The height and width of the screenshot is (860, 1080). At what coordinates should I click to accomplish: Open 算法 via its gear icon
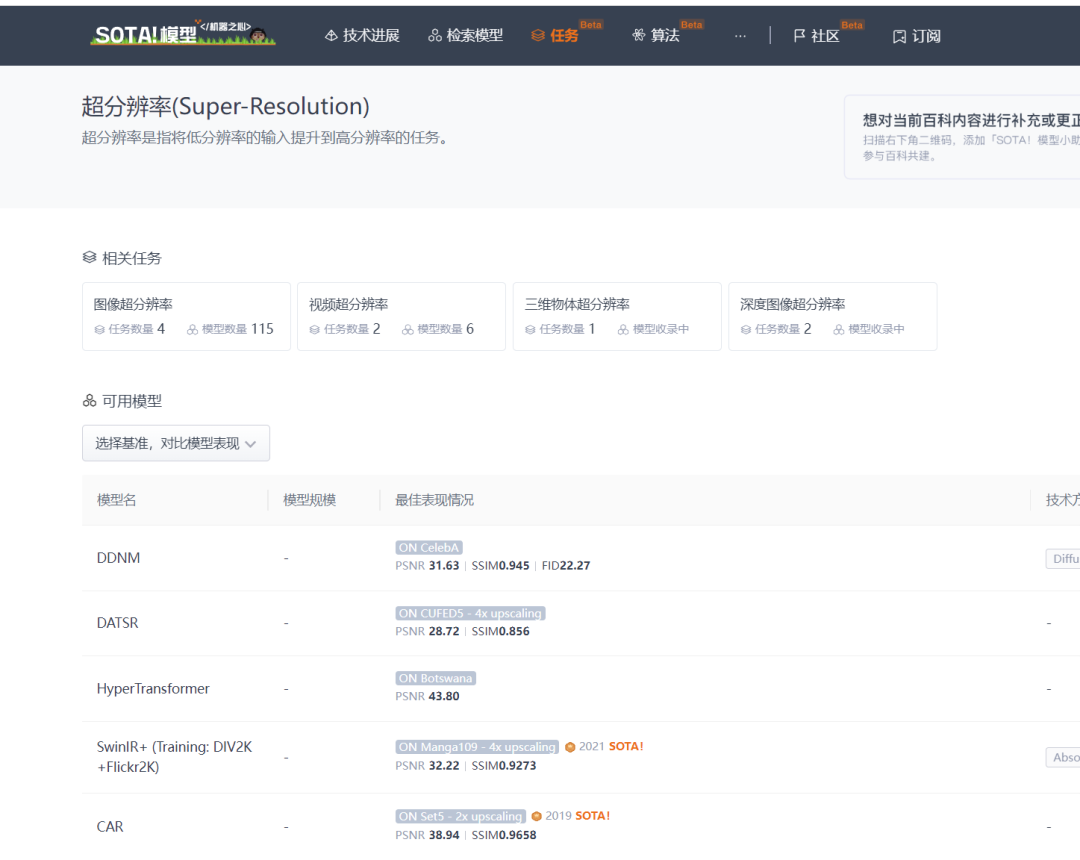pyautogui.click(x=637, y=35)
